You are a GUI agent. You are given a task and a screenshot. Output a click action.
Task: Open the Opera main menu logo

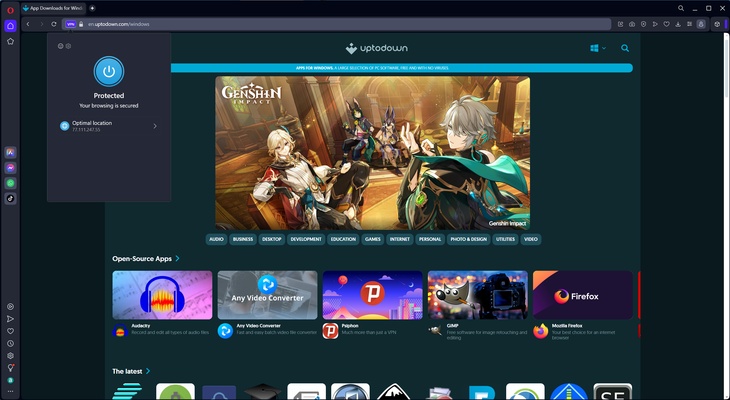click(10, 10)
